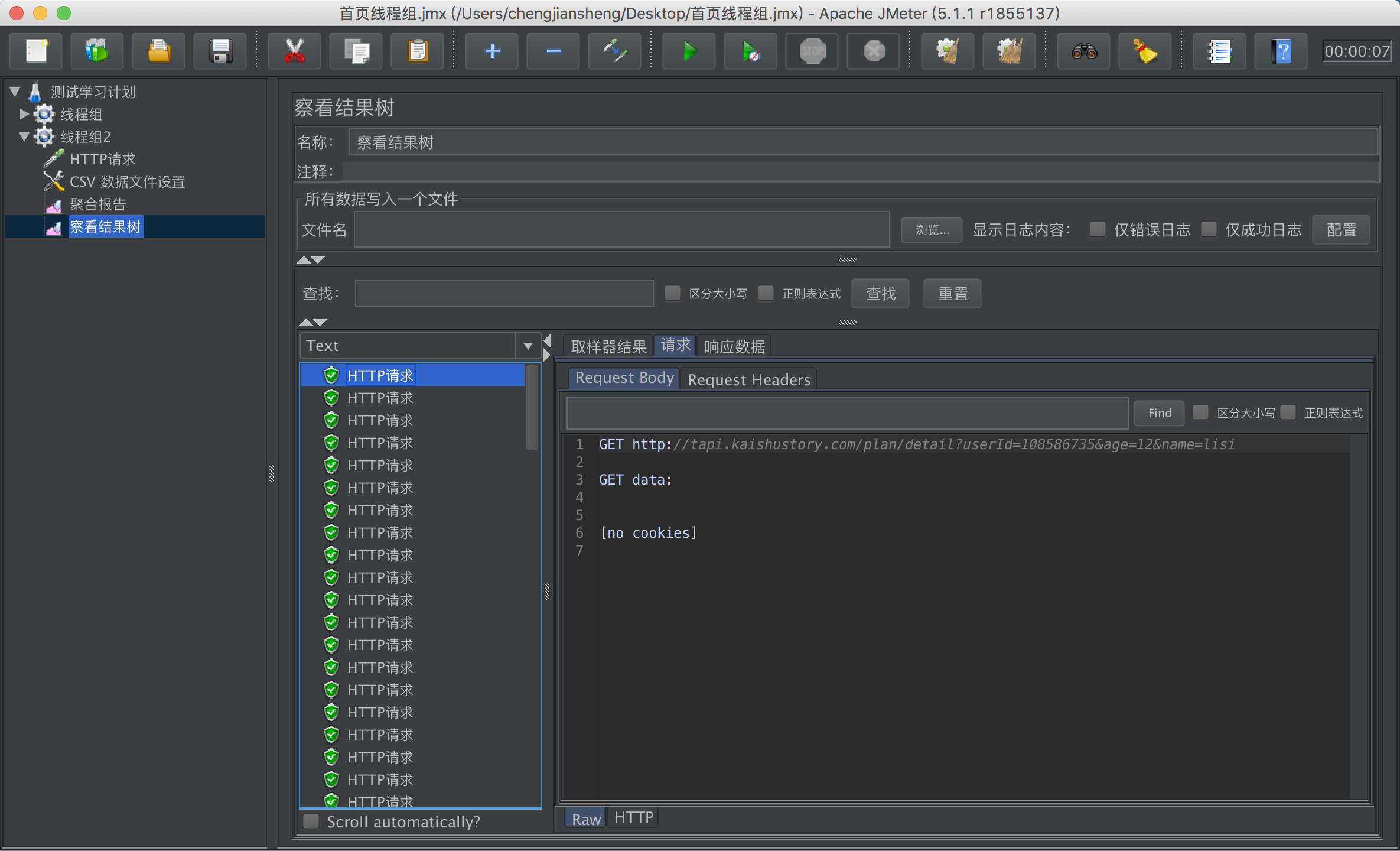Click the 注释 comment field
This screenshot has height=851, width=1400.
tap(861, 172)
